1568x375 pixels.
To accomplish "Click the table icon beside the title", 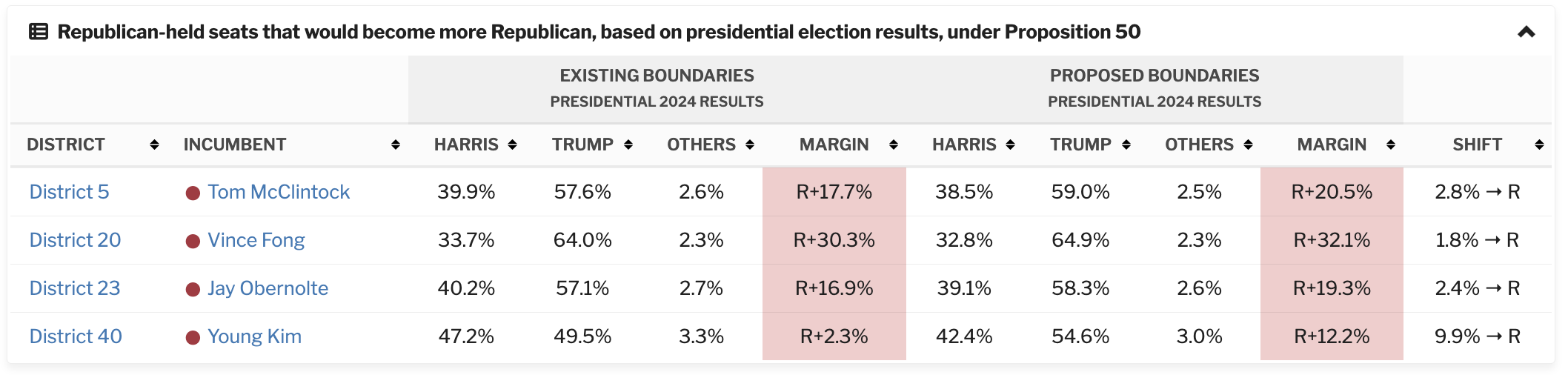I will tap(39, 32).
